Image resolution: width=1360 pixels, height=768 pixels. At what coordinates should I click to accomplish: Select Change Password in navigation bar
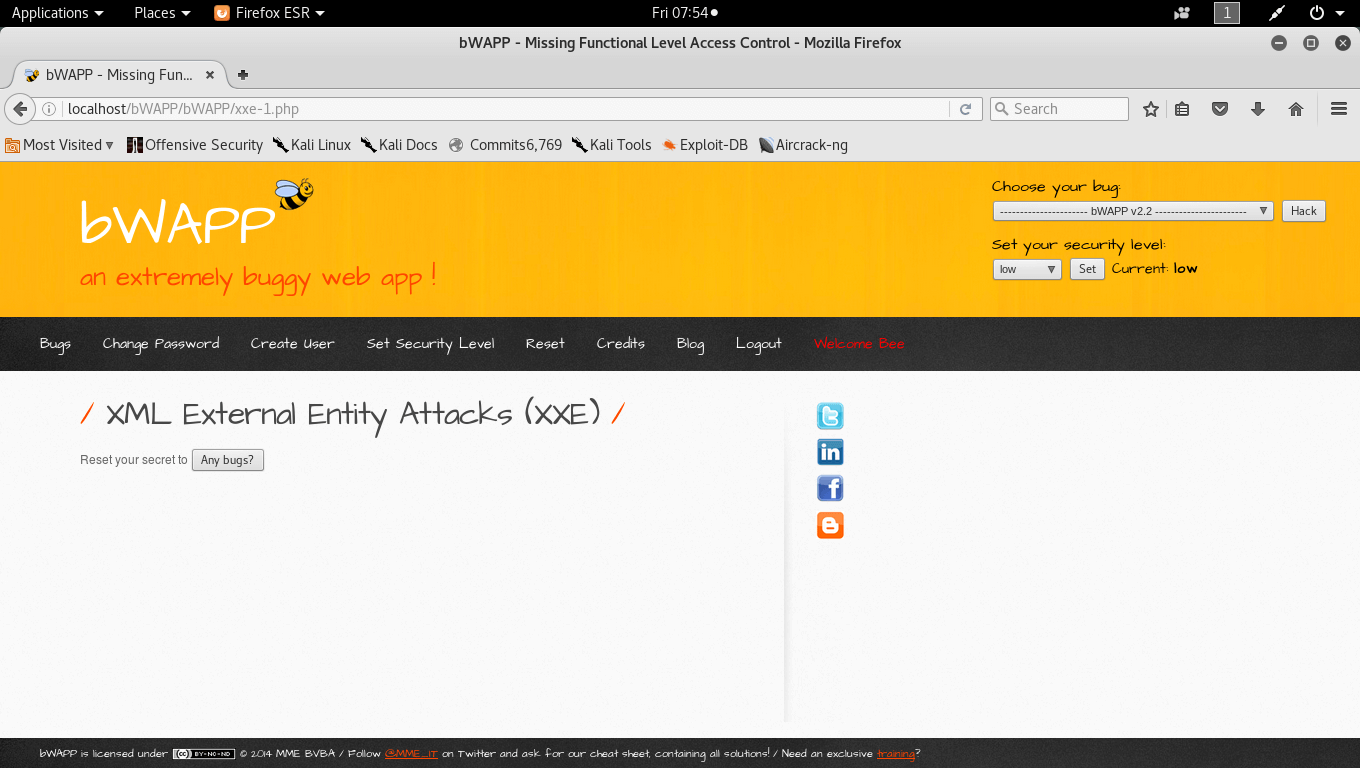click(161, 343)
